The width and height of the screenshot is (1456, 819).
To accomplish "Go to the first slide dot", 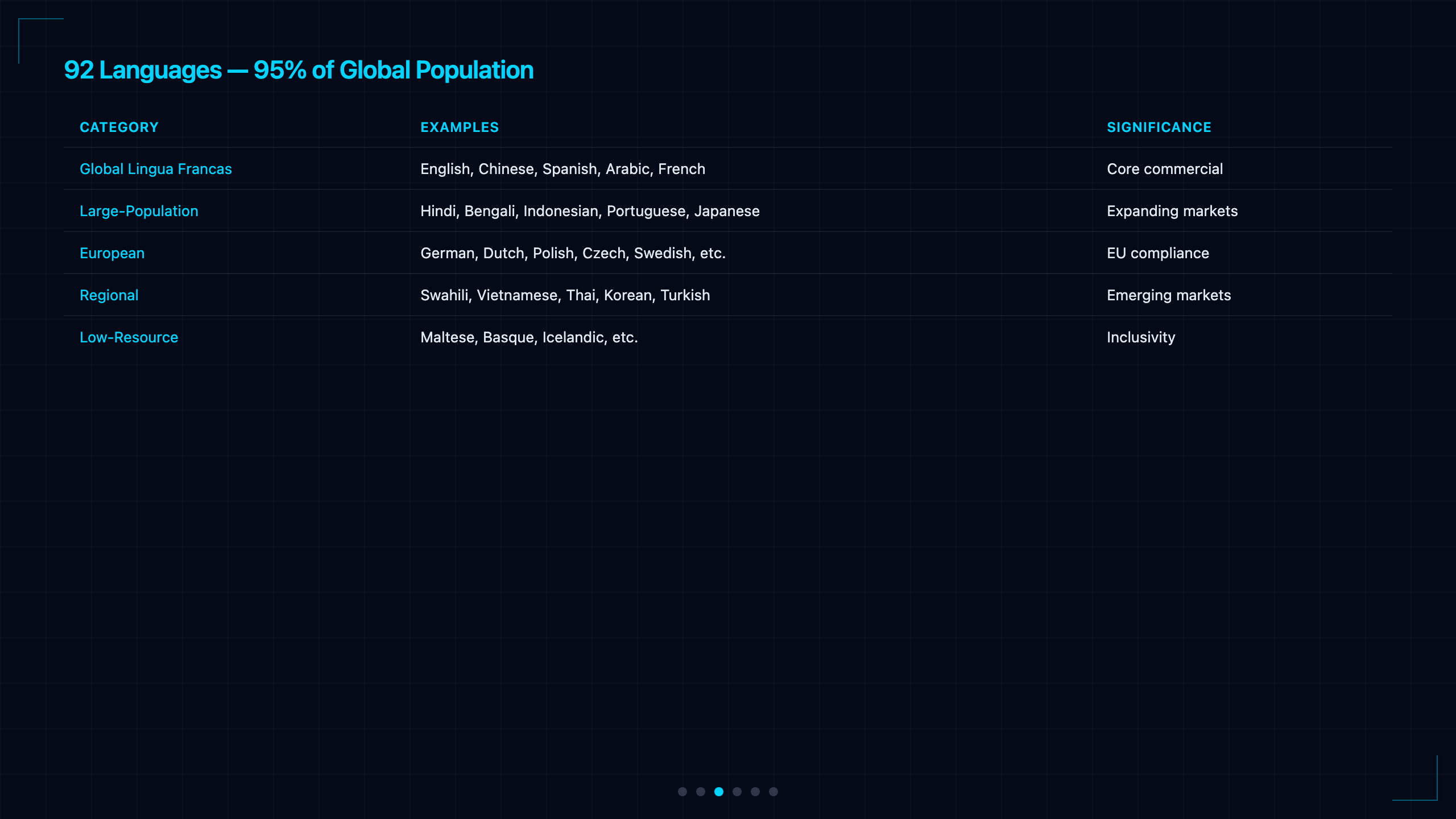I will coord(682,792).
